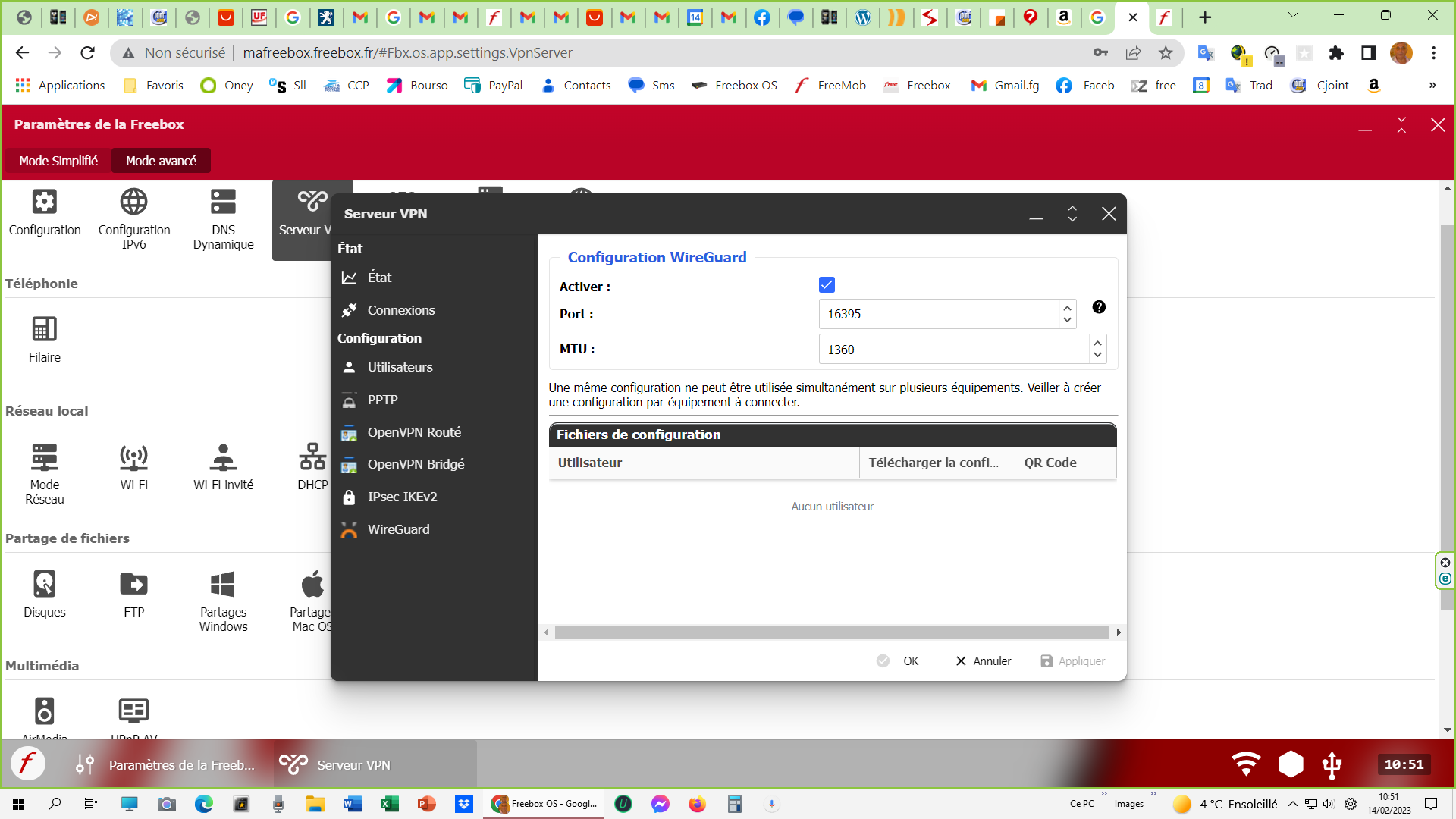The width and height of the screenshot is (1456, 819).
Task: Click the MTU input field
Action: click(954, 350)
